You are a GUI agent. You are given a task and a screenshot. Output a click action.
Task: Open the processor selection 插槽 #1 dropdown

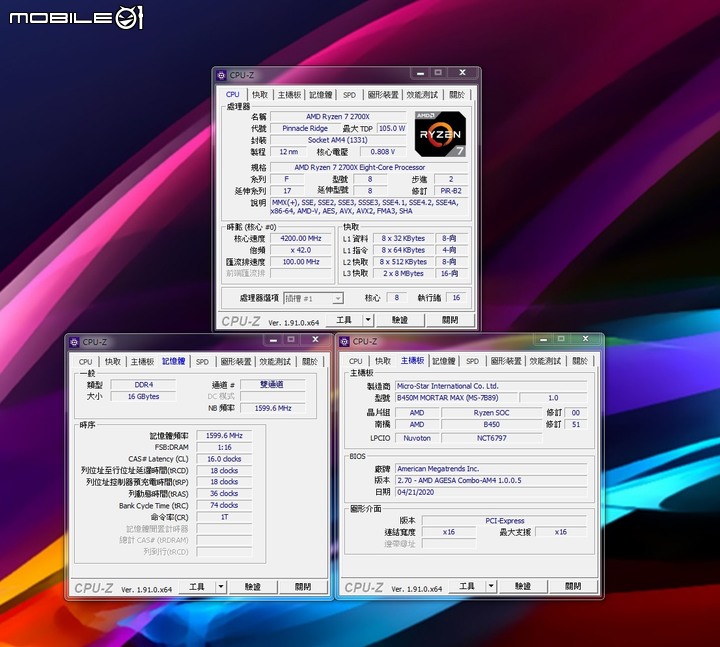pyautogui.click(x=314, y=298)
